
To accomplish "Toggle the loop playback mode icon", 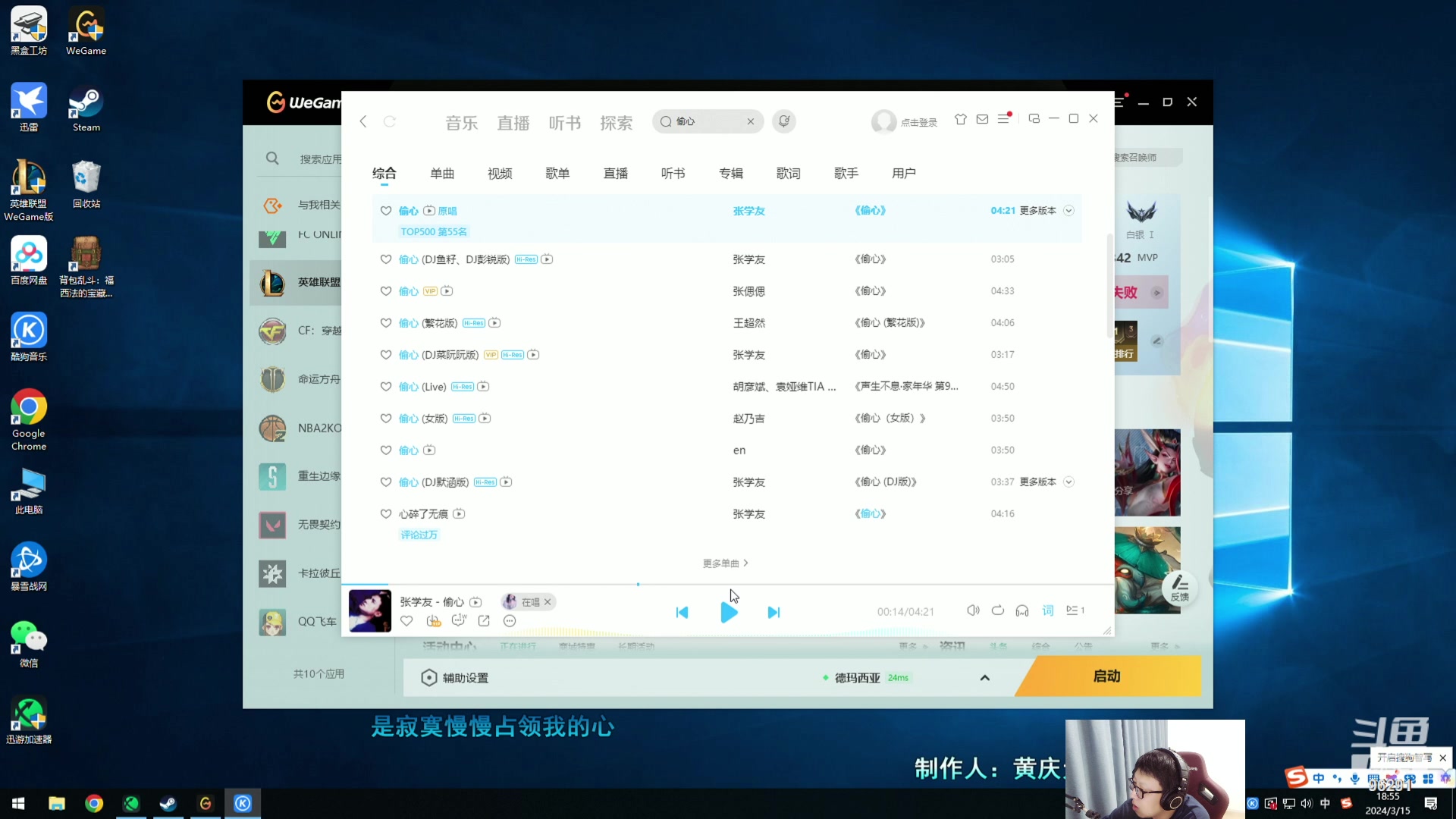I will (997, 610).
